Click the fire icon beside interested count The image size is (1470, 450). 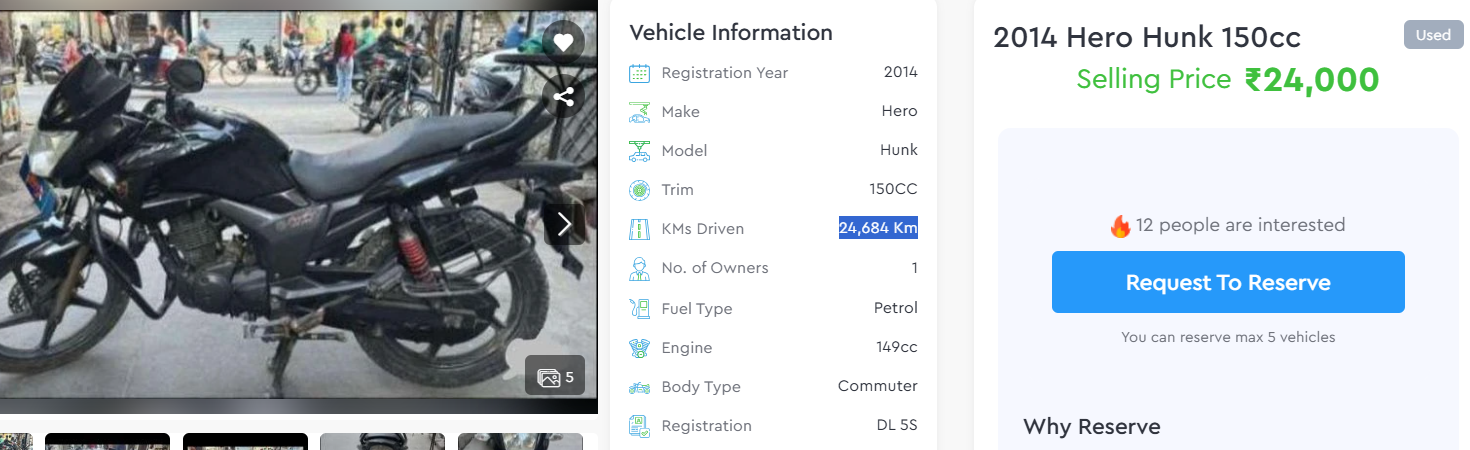[x=1120, y=226]
